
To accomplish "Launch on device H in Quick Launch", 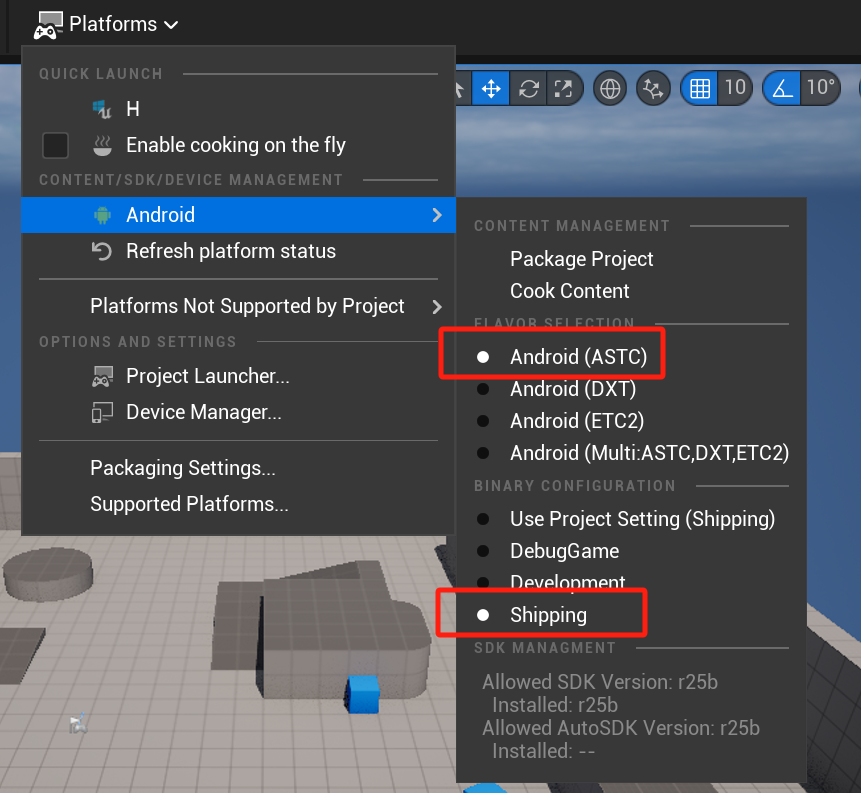I will tap(132, 109).
